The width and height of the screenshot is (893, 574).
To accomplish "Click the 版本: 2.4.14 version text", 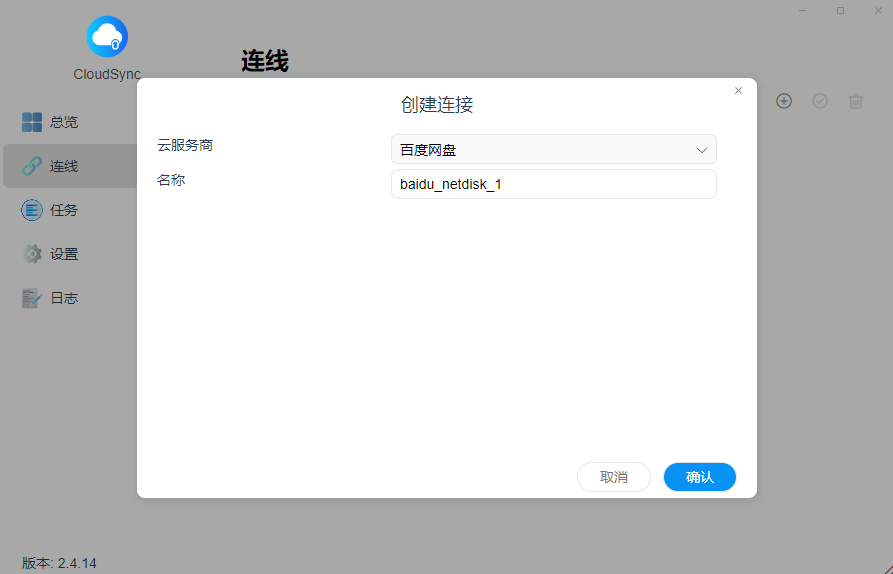I will [59, 563].
